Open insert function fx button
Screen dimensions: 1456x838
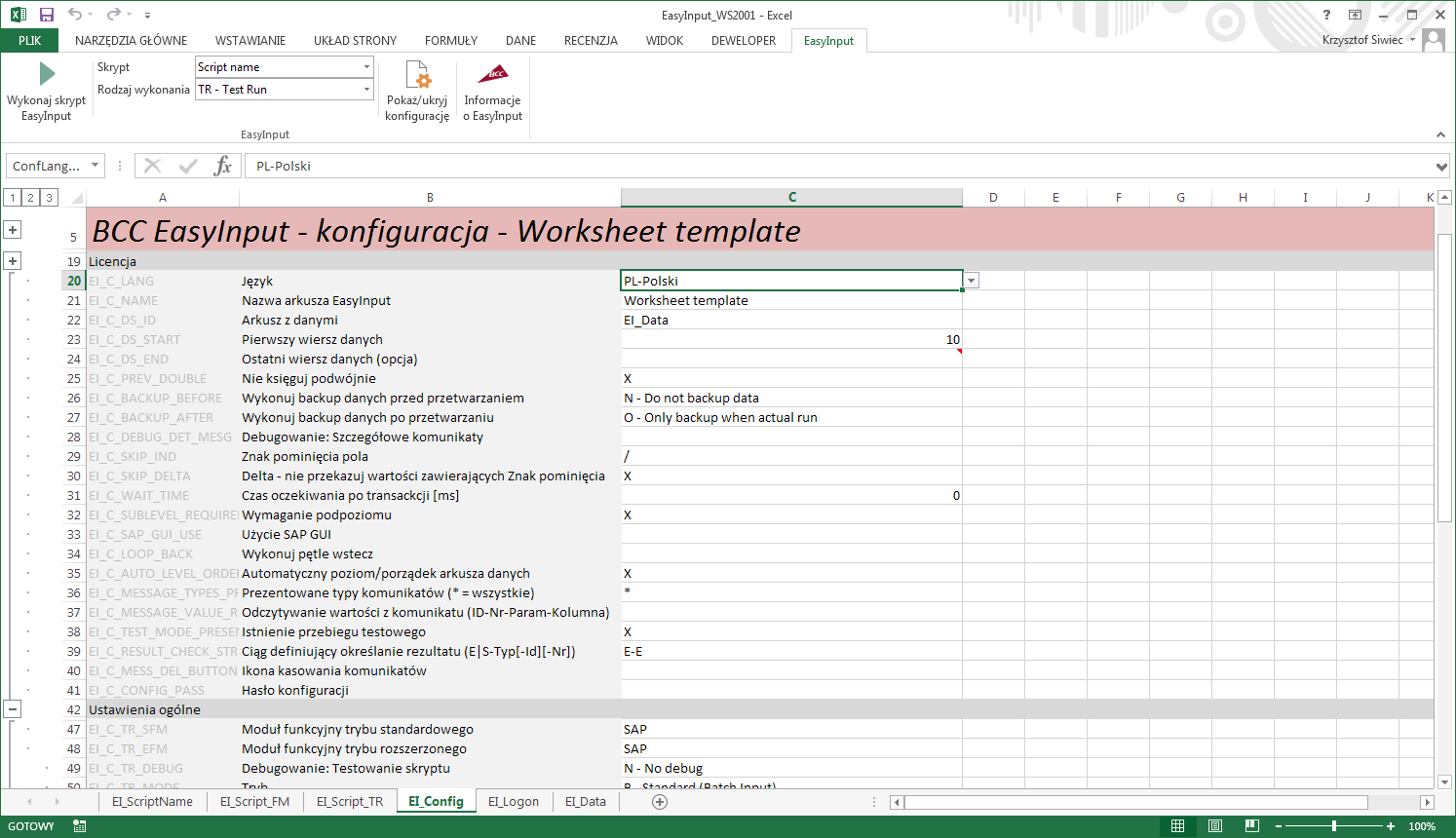pyautogui.click(x=223, y=166)
